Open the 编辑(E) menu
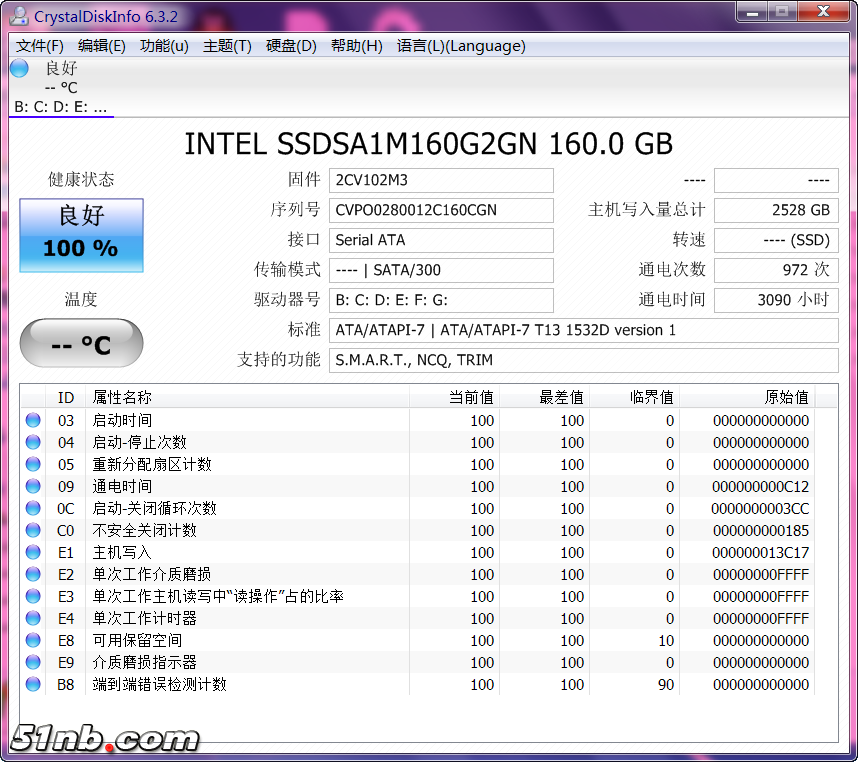This screenshot has height=762, width=858. pos(102,46)
